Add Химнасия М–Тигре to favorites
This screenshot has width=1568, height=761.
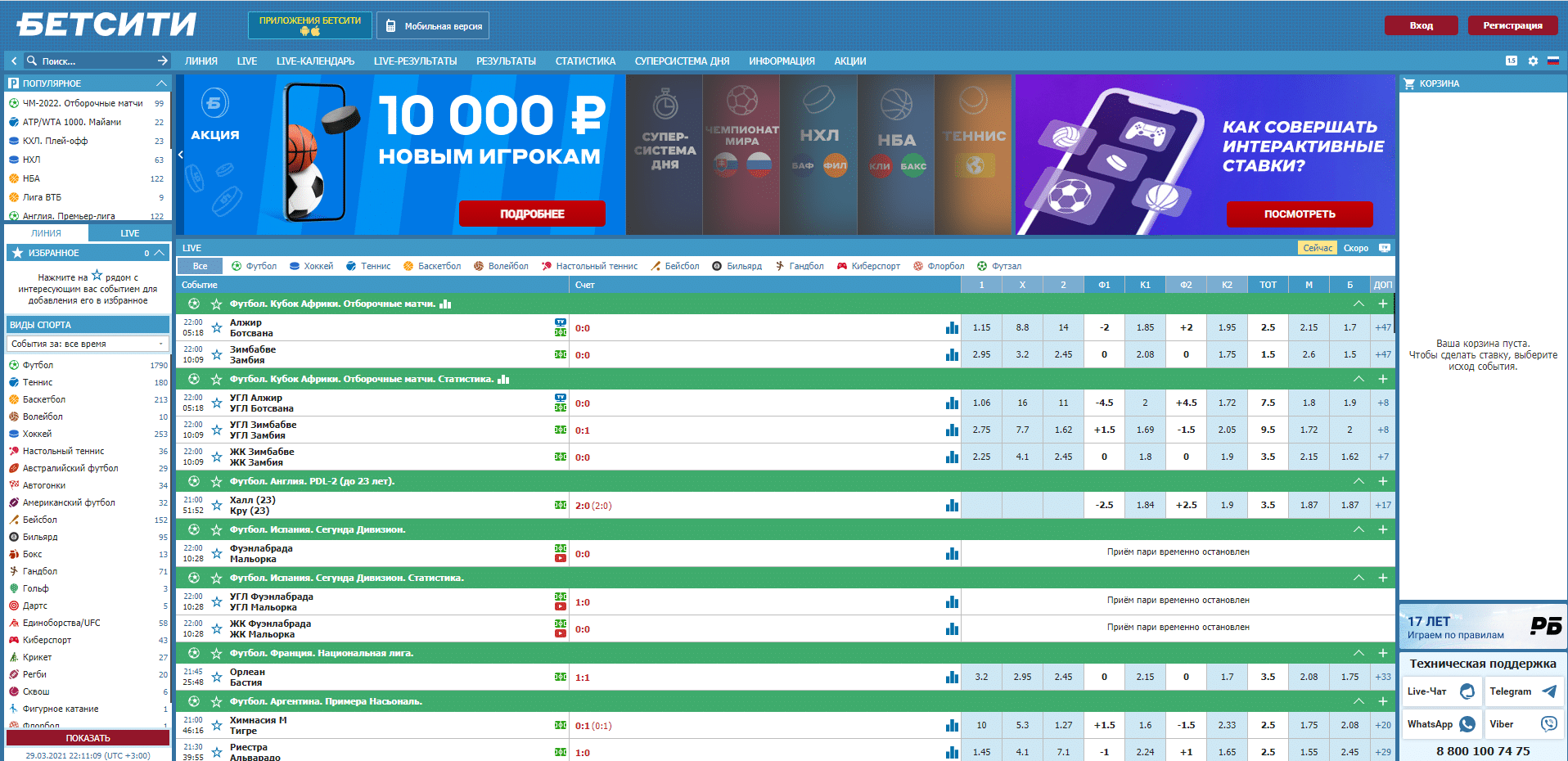point(217,726)
